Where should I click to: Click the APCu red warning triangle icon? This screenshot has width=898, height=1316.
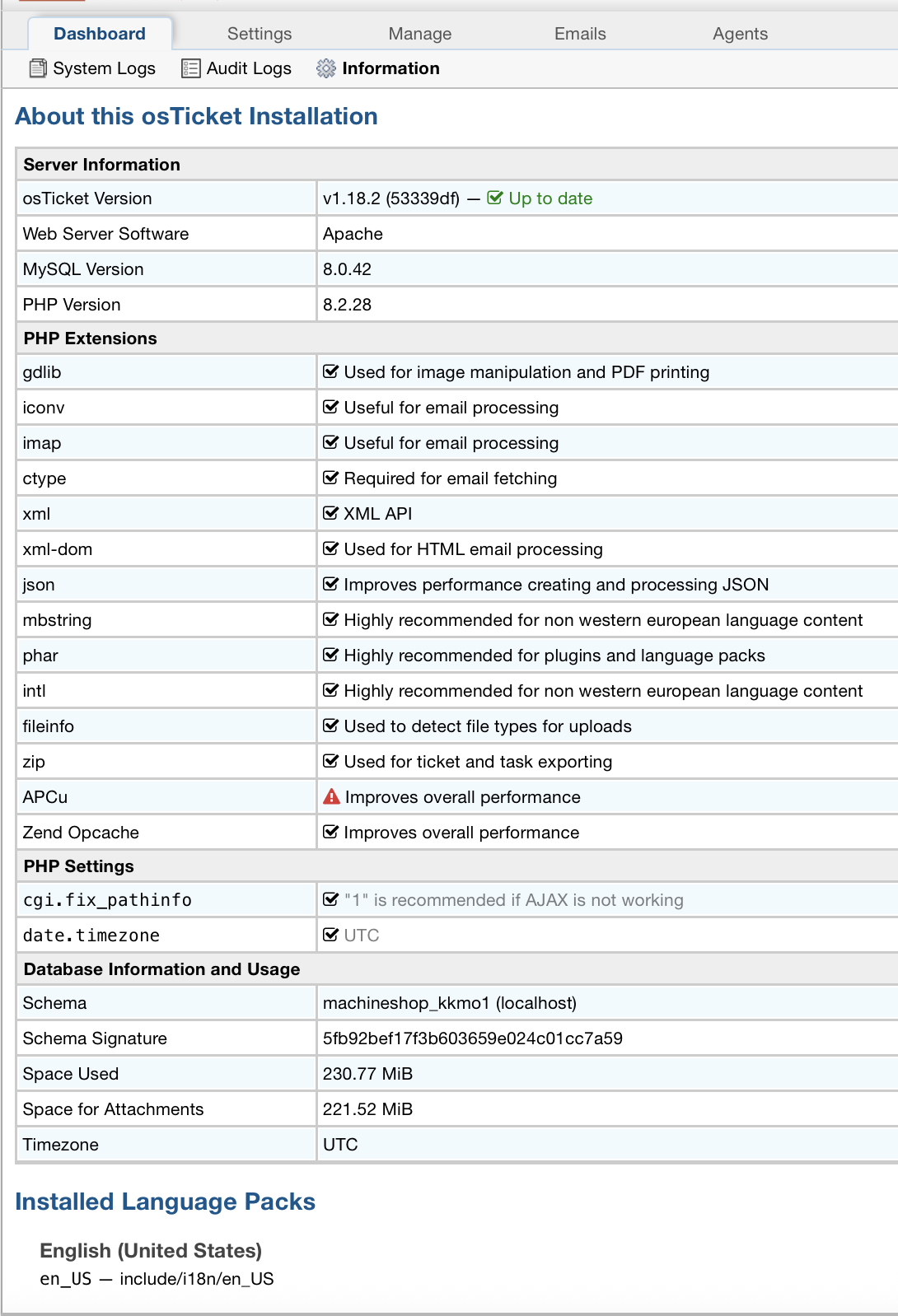331,796
